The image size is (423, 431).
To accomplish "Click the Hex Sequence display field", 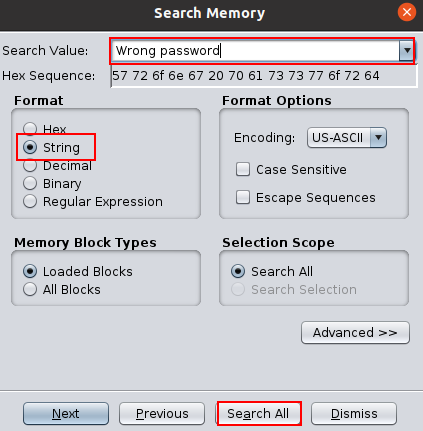I will click(264, 76).
